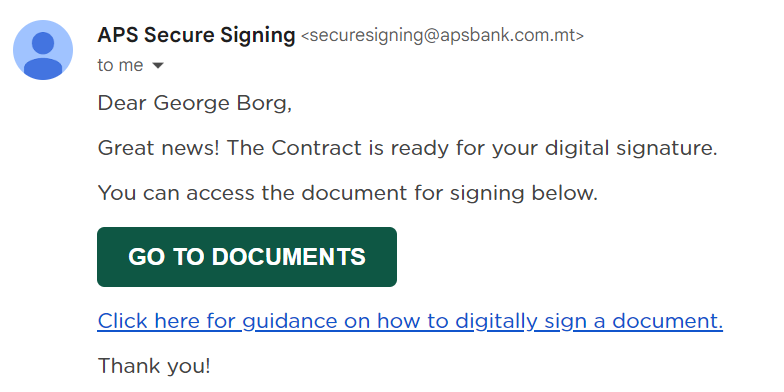The width and height of the screenshot is (784, 392).
Task: Click the securesigning@apsbank.com.mt email address
Action: coord(442,36)
